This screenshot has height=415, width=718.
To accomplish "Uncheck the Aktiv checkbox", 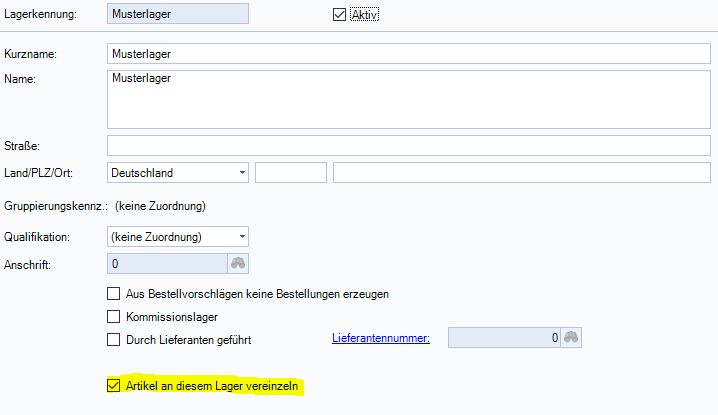I will click(x=339, y=15).
